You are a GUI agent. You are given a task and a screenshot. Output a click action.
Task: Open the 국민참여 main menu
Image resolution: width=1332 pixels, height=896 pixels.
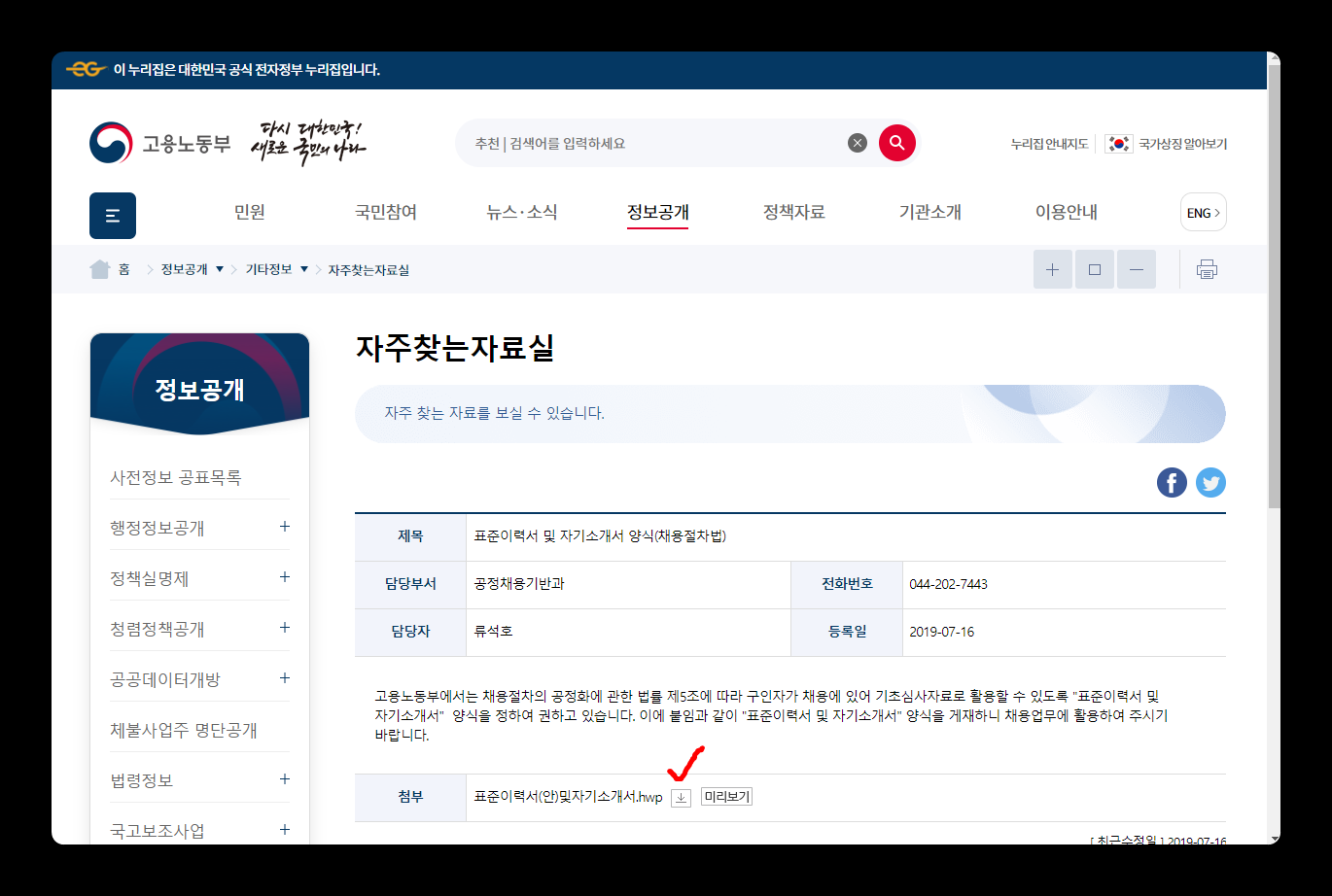(386, 212)
